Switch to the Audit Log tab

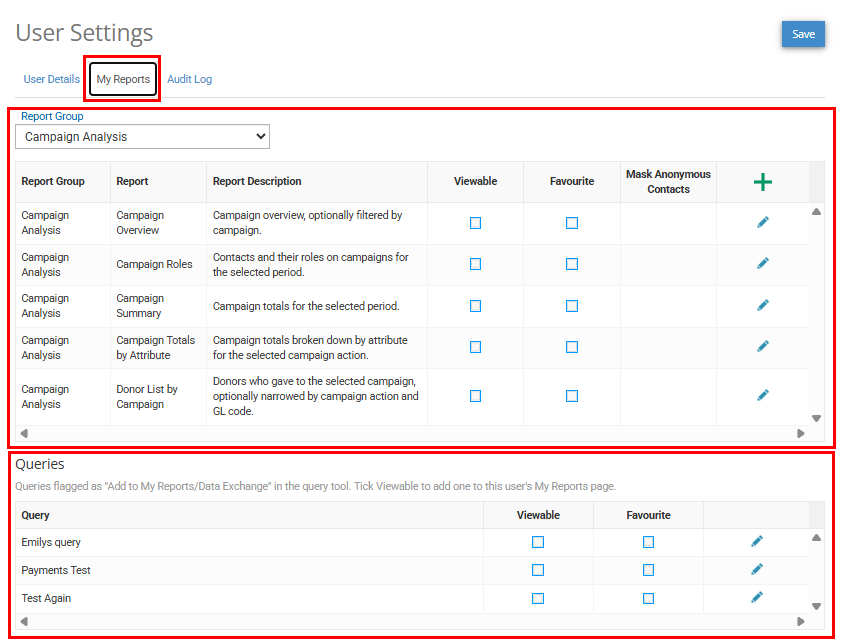click(190, 79)
